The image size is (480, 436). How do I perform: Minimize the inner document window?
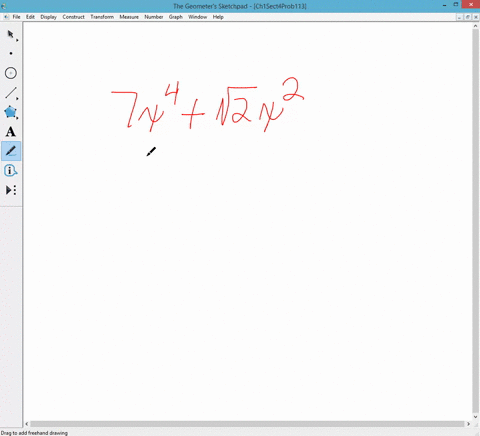(460, 17)
